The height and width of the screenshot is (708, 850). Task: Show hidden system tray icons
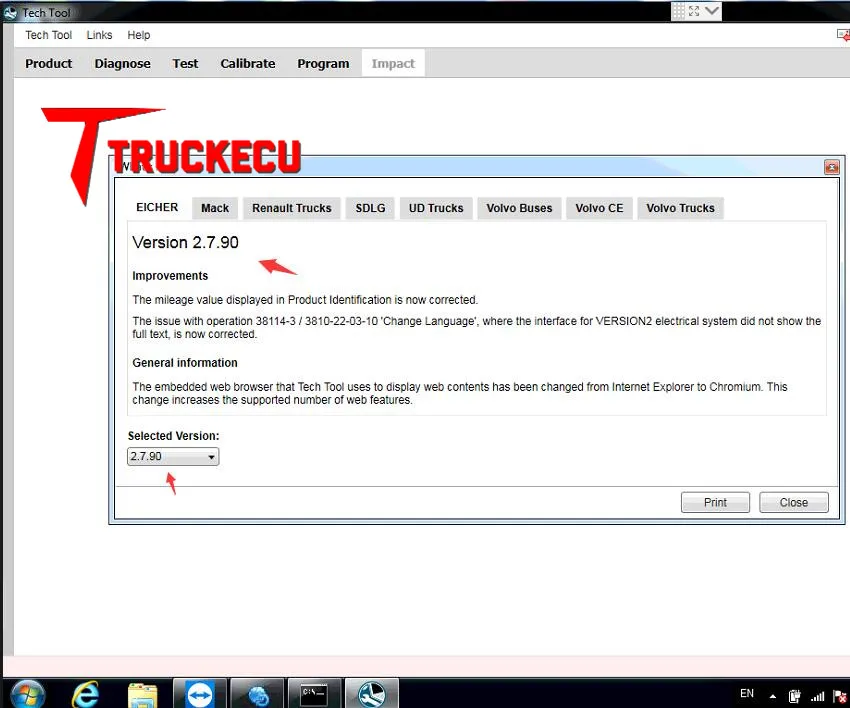[772, 696]
